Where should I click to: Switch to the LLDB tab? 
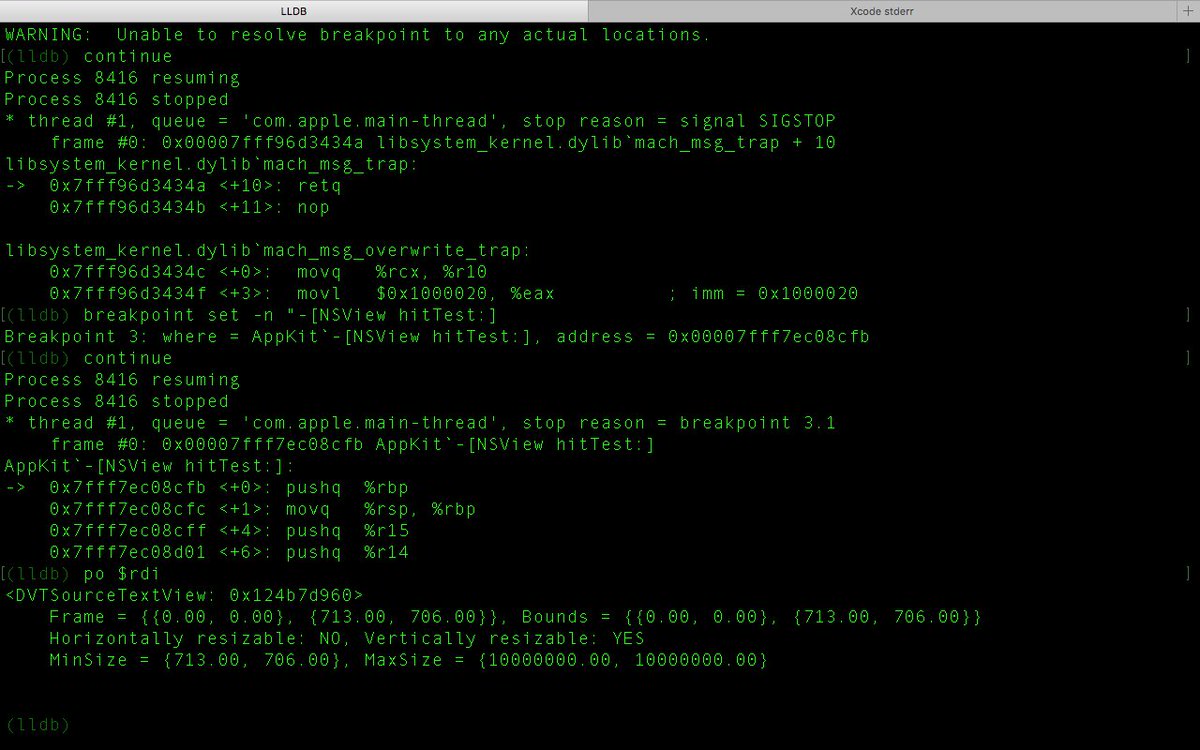pyautogui.click(x=293, y=10)
